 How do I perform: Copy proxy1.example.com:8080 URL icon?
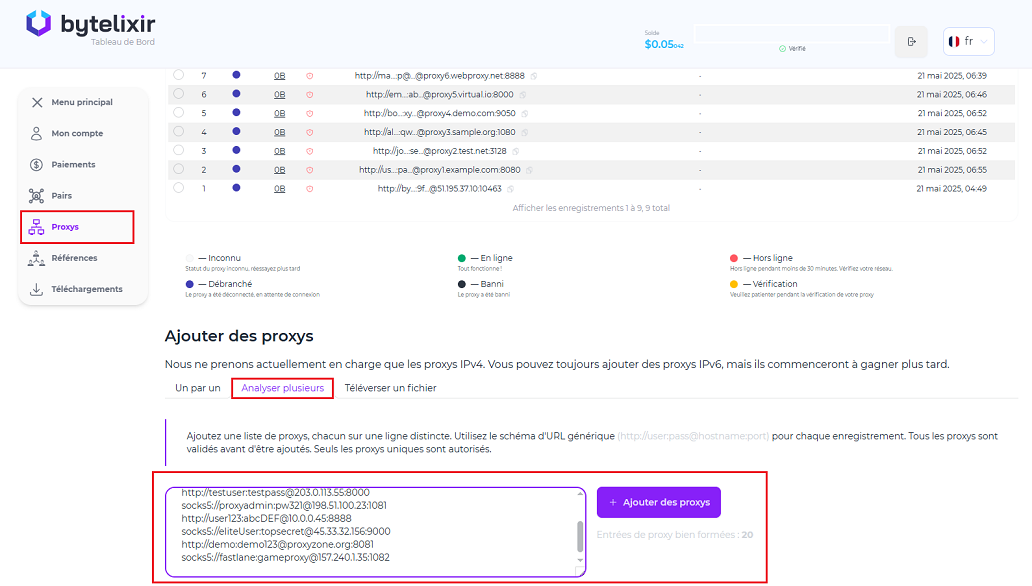tap(529, 170)
